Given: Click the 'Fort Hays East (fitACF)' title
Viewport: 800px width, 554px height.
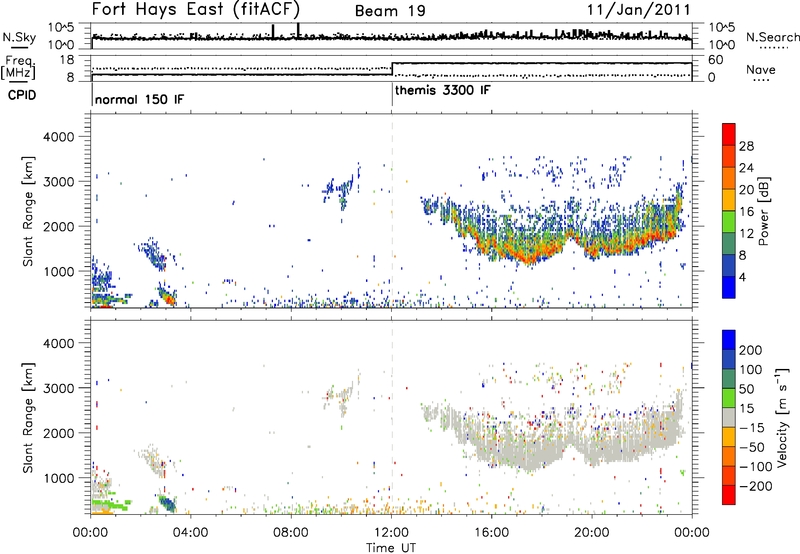Looking at the screenshot, I should pos(196,9).
